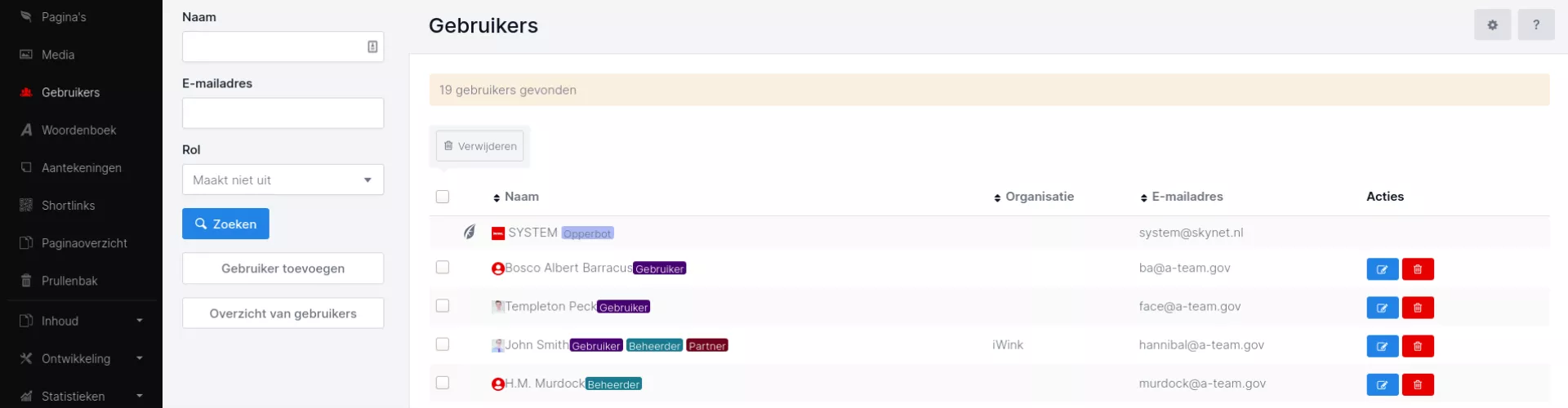Screen dimensions: 1568x408
Task: Click edit icon for John Smith
Action: click(x=1382, y=346)
